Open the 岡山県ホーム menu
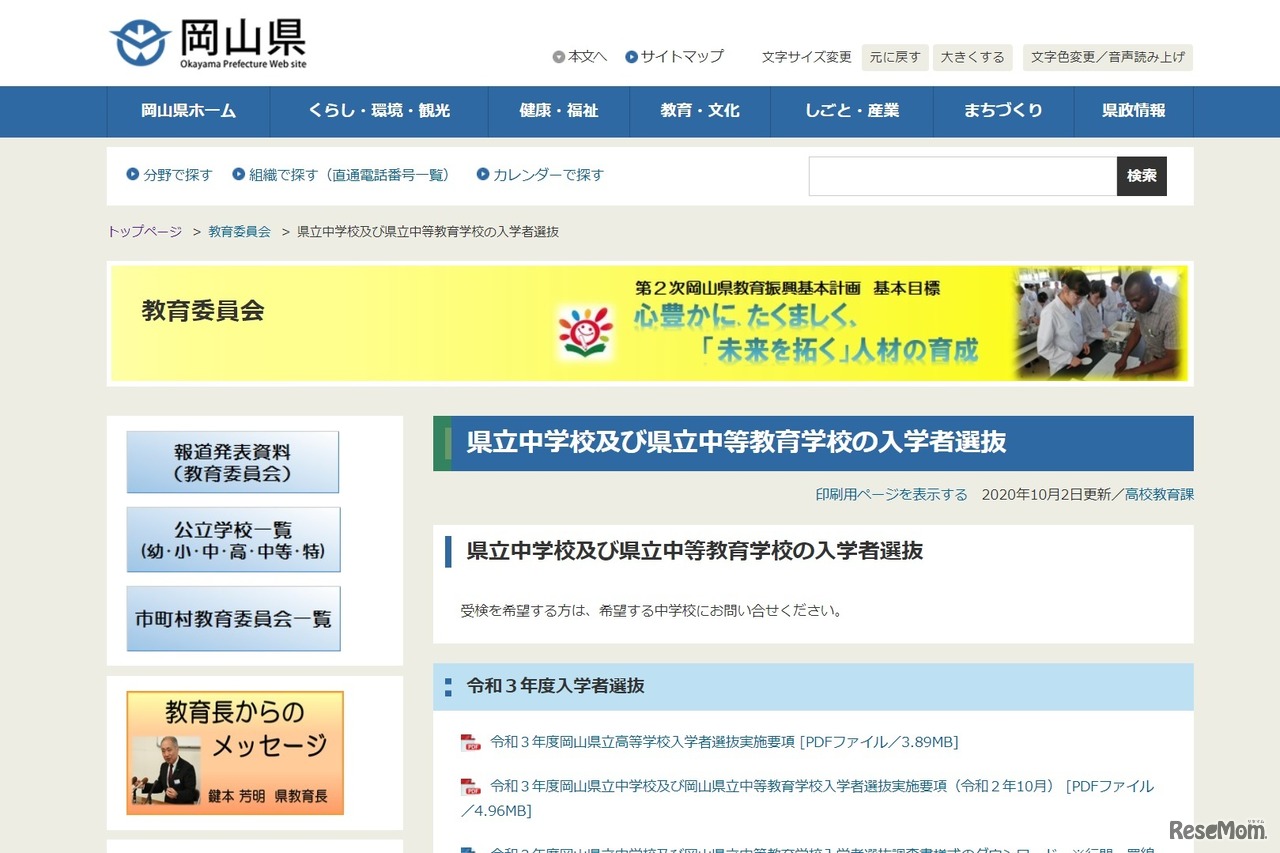The width and height of the screenshot is (1280, 853). tap(189, 111)
